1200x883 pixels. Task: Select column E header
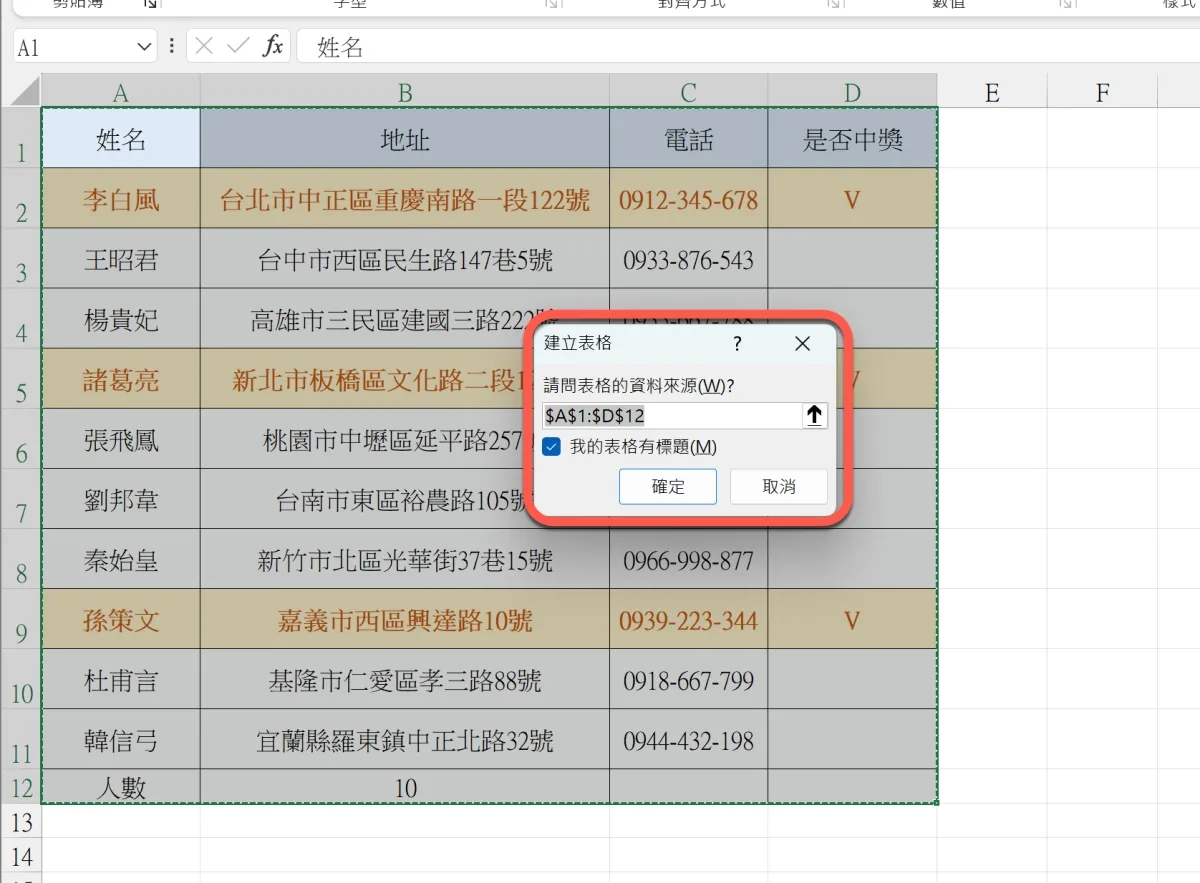(992, 93)
